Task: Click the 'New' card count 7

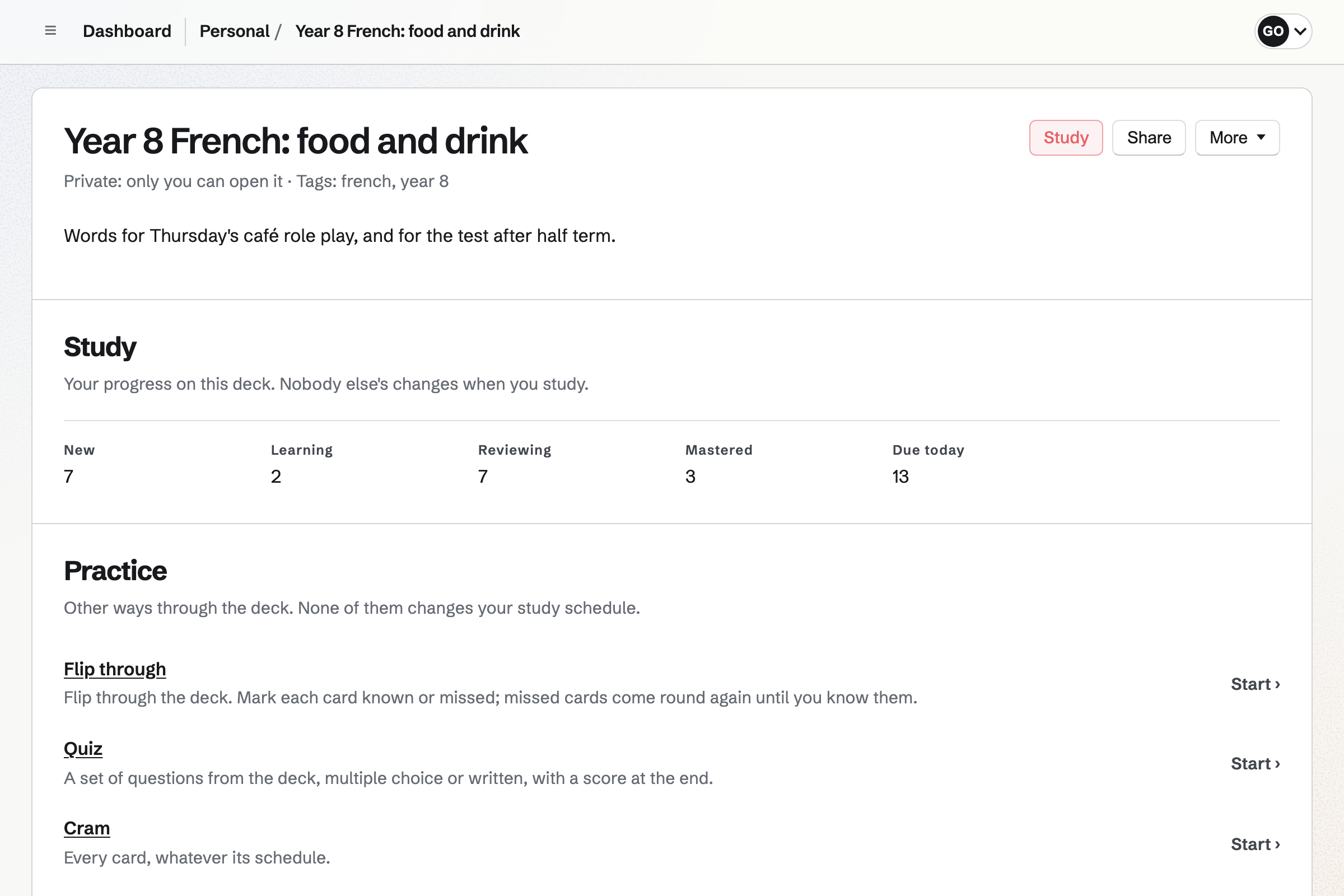Action: (x=68, y=477)
